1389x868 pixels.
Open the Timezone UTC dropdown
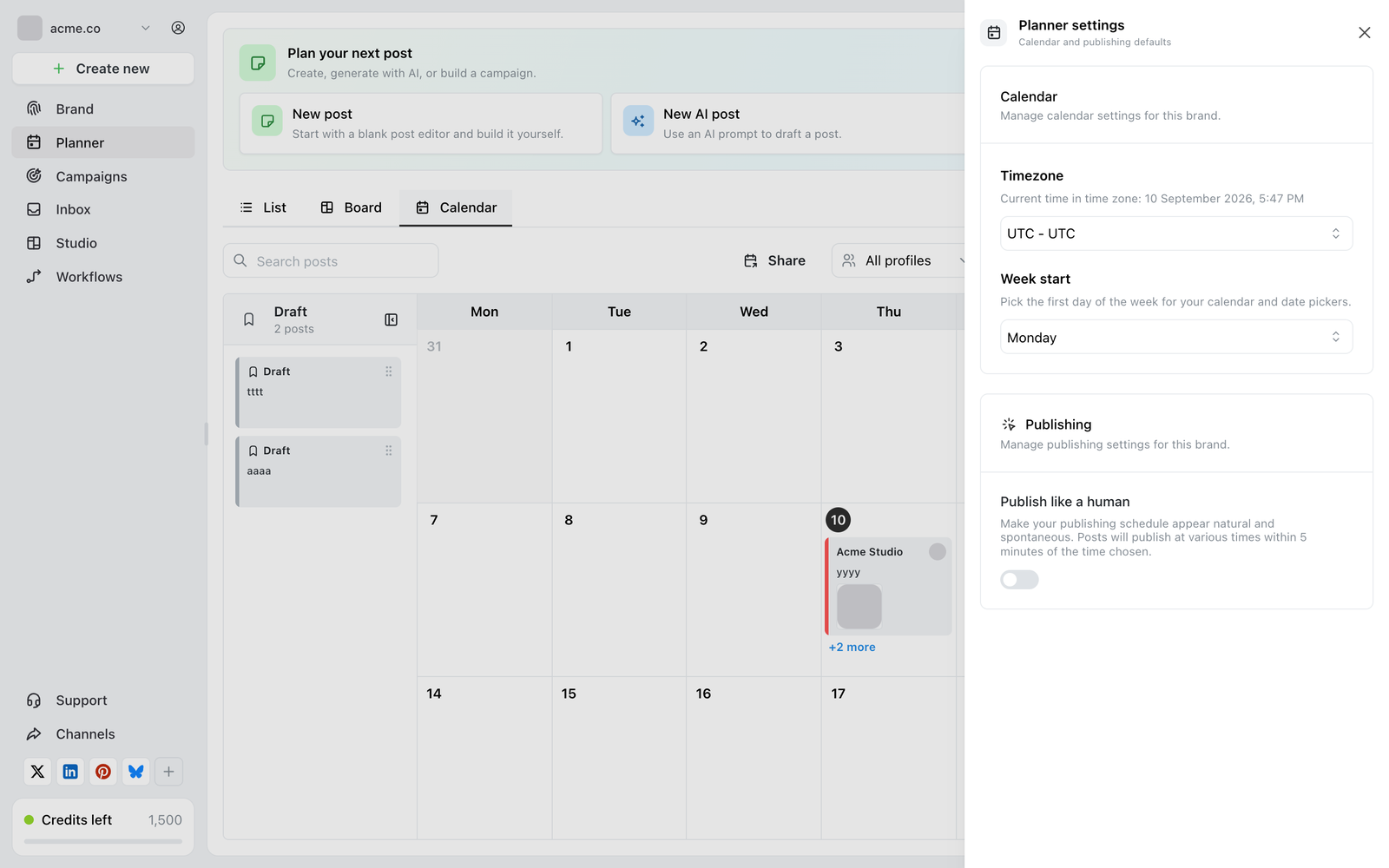1176,233
